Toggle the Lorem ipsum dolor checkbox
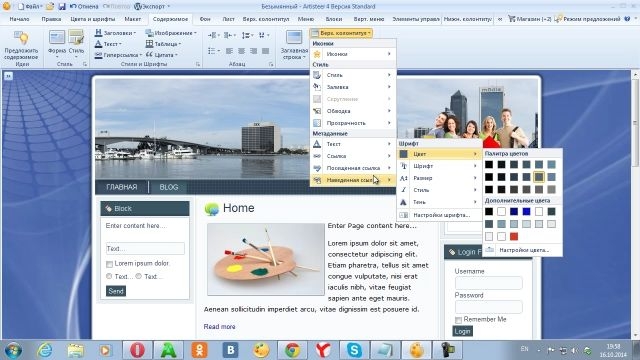This screenshot has width=640, height=360. [x=109, y=264]
